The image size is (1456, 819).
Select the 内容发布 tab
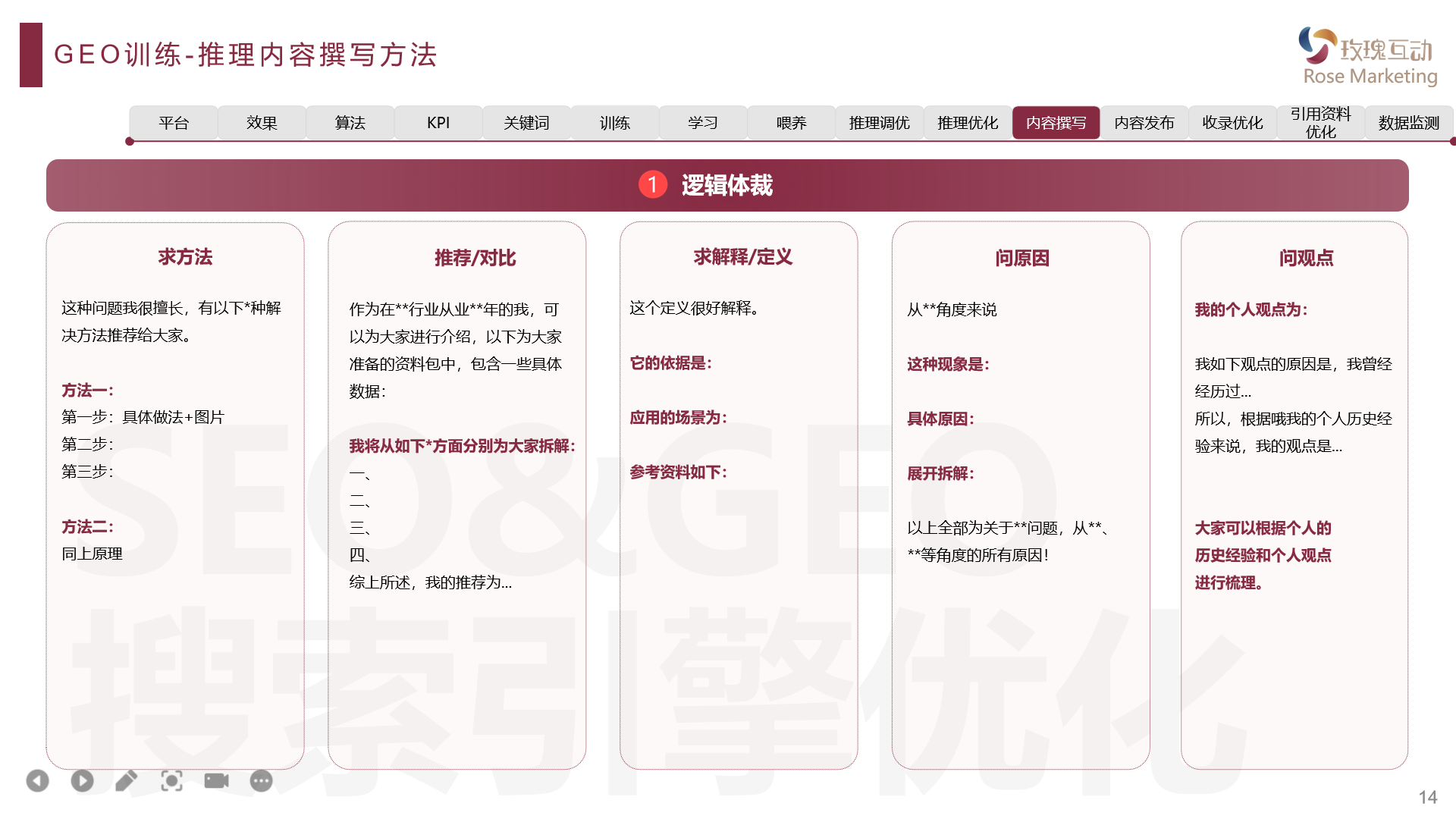(x=1144, y=123)
